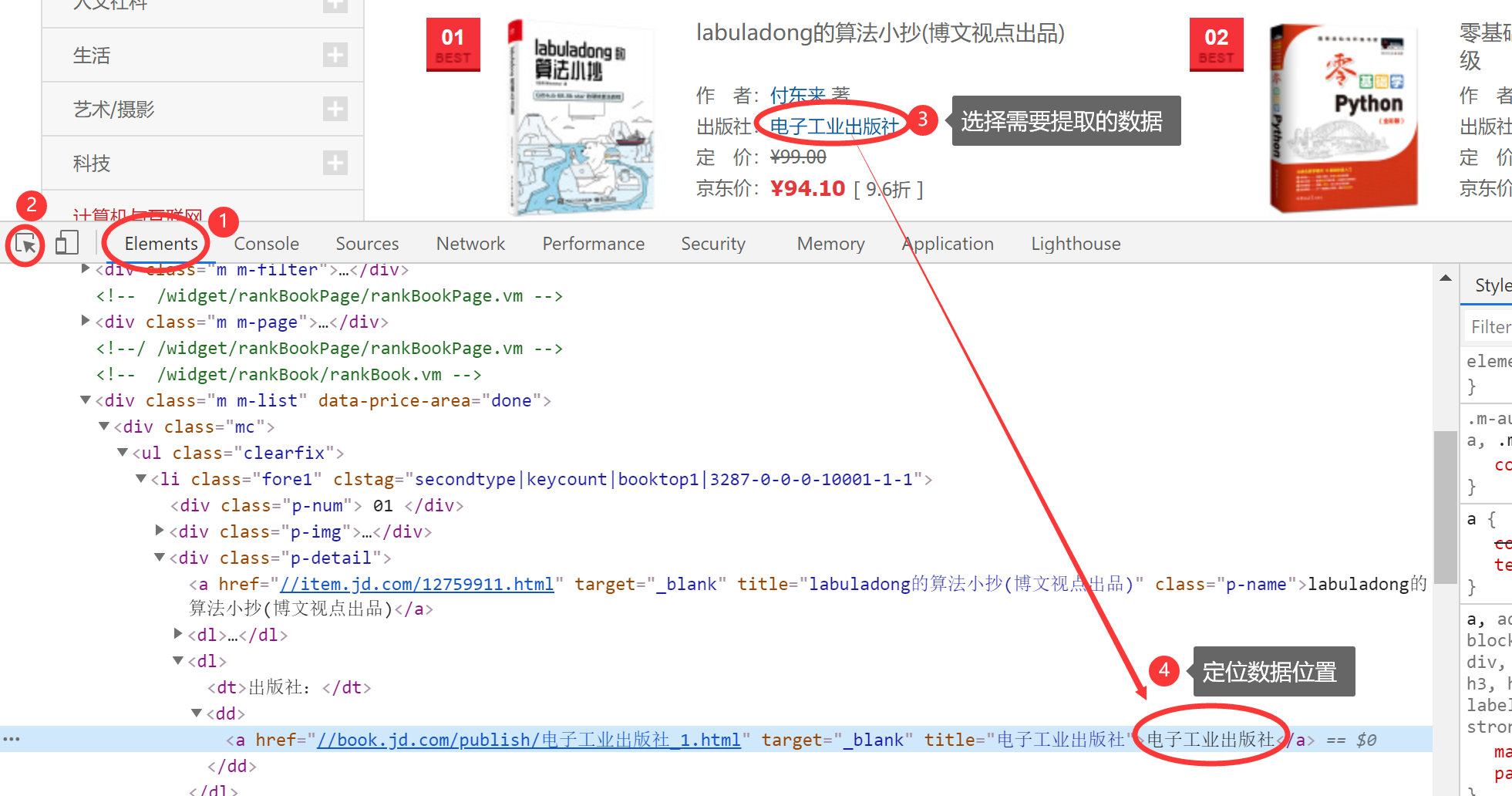This screenshot has height=796, width=1512.
Task: Select the 生活 category
Action: tap(92, 56)
